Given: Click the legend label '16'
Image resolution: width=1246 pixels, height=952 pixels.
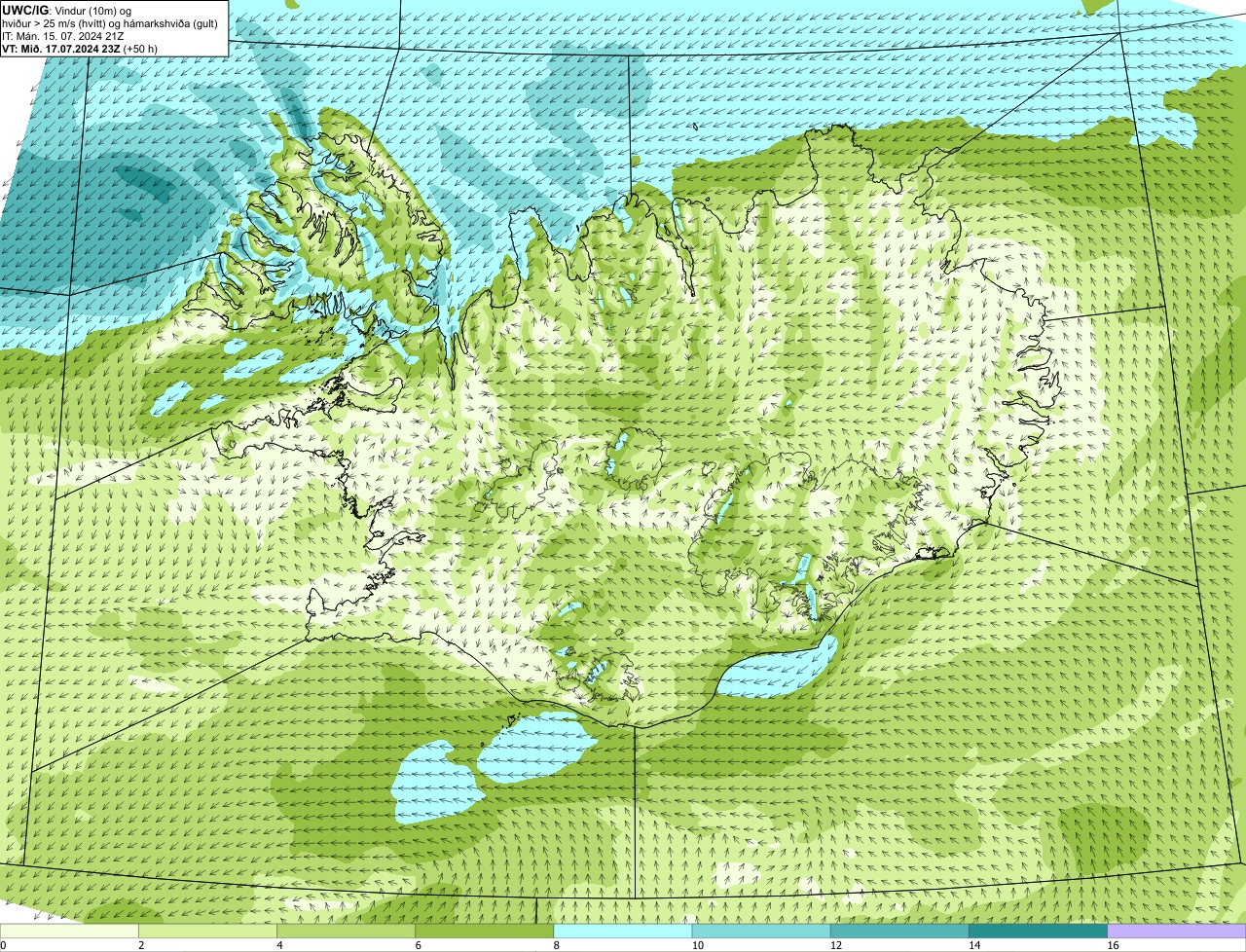Looking at the screenshot, I should [1113, 945].
